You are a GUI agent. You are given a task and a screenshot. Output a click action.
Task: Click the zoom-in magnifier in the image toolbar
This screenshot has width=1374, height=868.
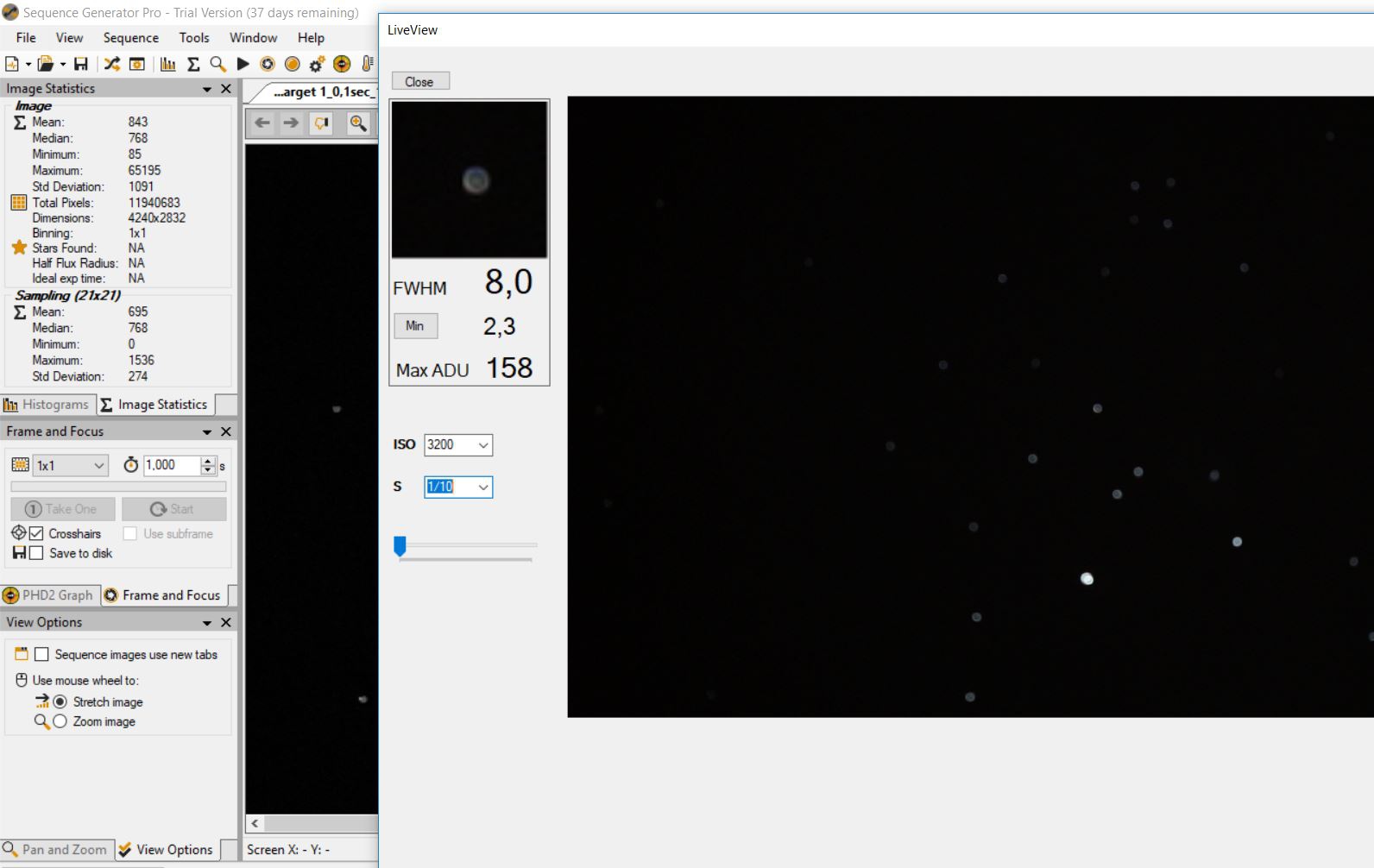358,123
